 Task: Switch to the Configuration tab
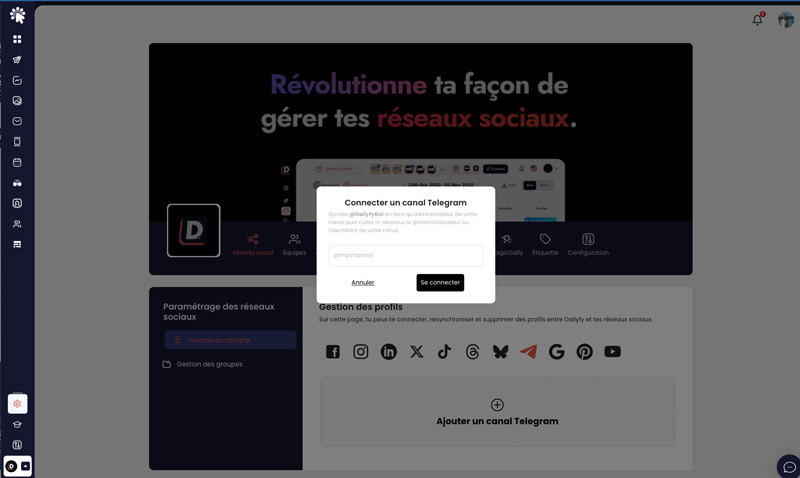[x=588, y=245]
